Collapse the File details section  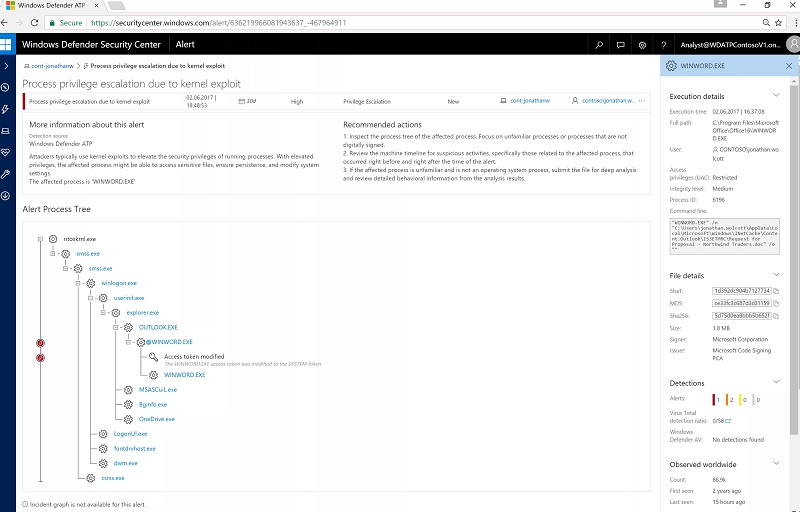(x=776, y=275)
